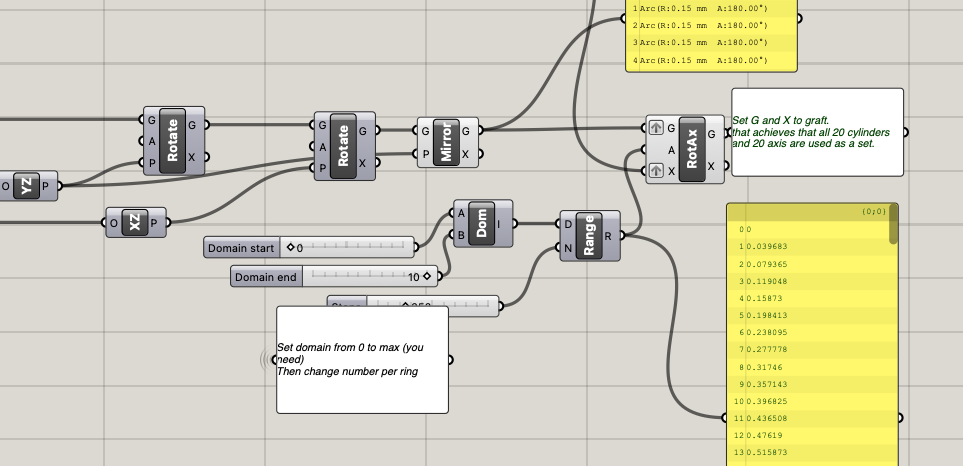Click the output grip of Domain end slider
Viewport: 963px width, 466px height.
point(440,277)
